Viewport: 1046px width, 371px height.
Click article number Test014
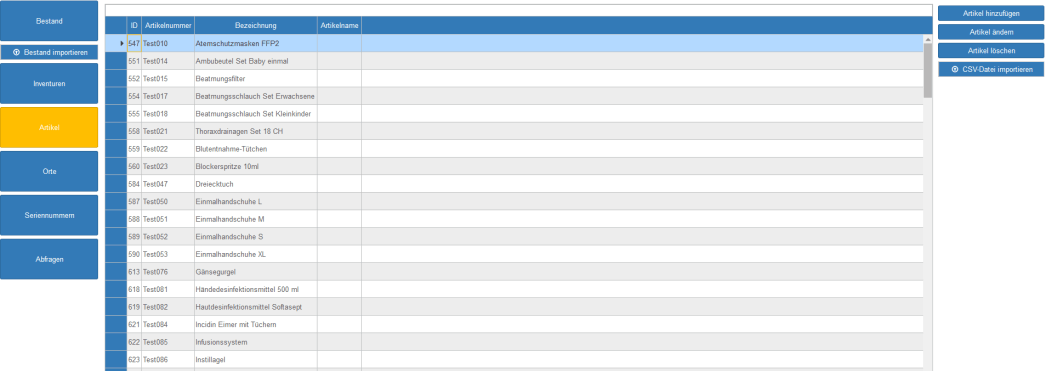pos(168,61)
